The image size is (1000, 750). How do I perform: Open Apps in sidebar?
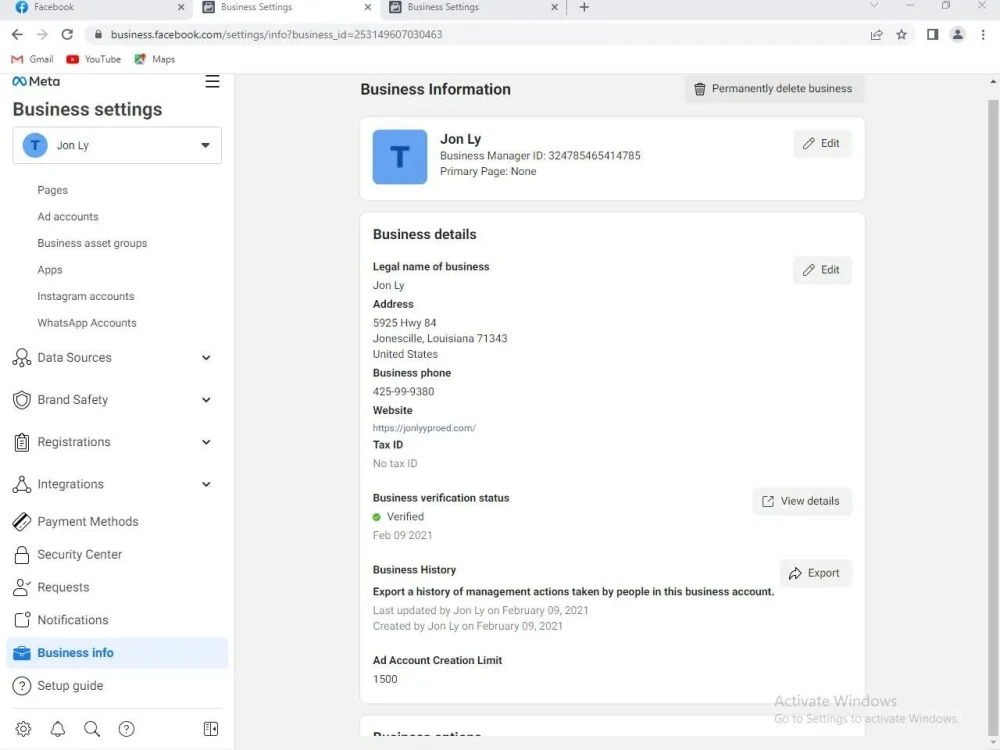click(50, 270)
